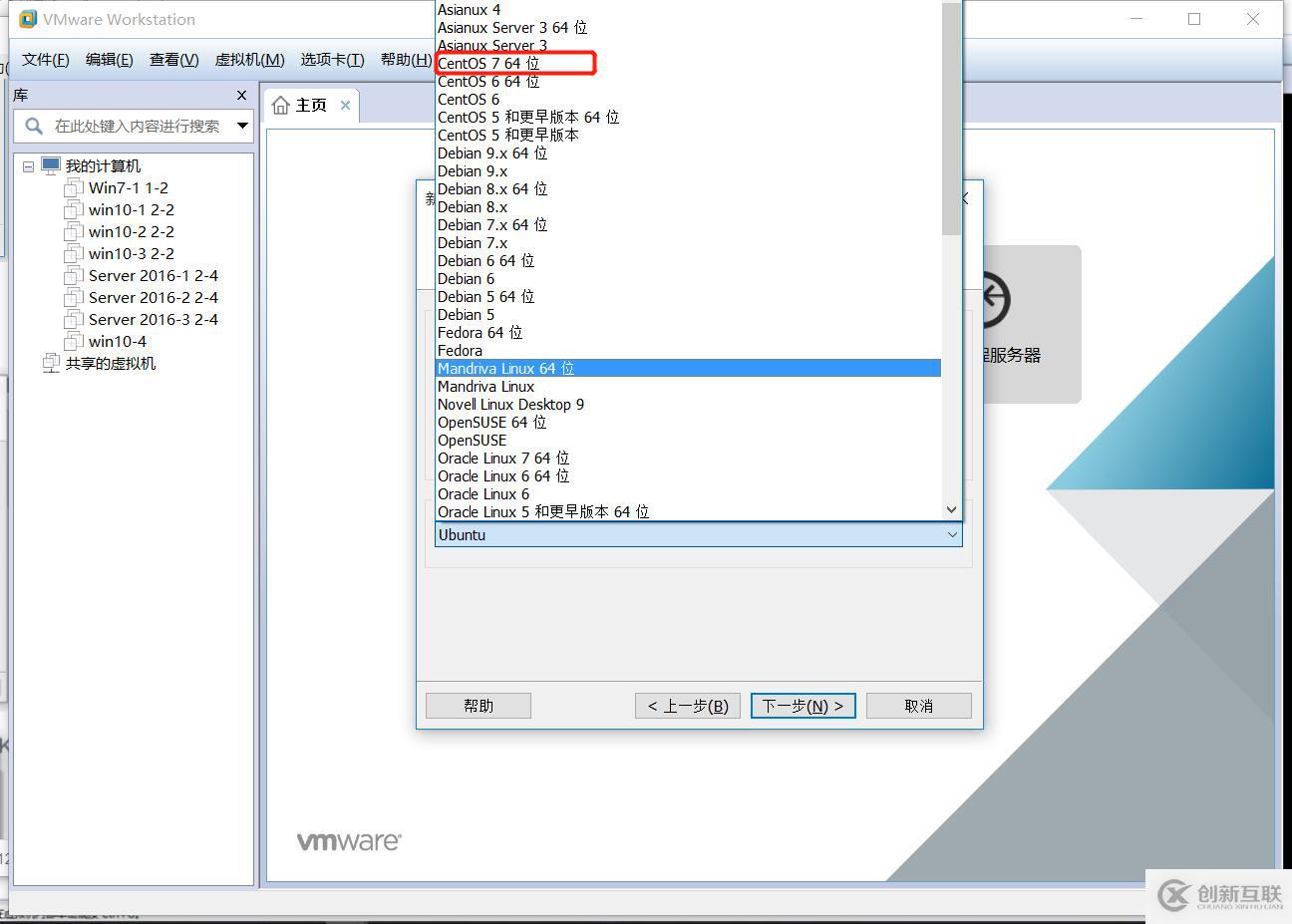Open the library search filter dropdown arrow

click(242, 126)
